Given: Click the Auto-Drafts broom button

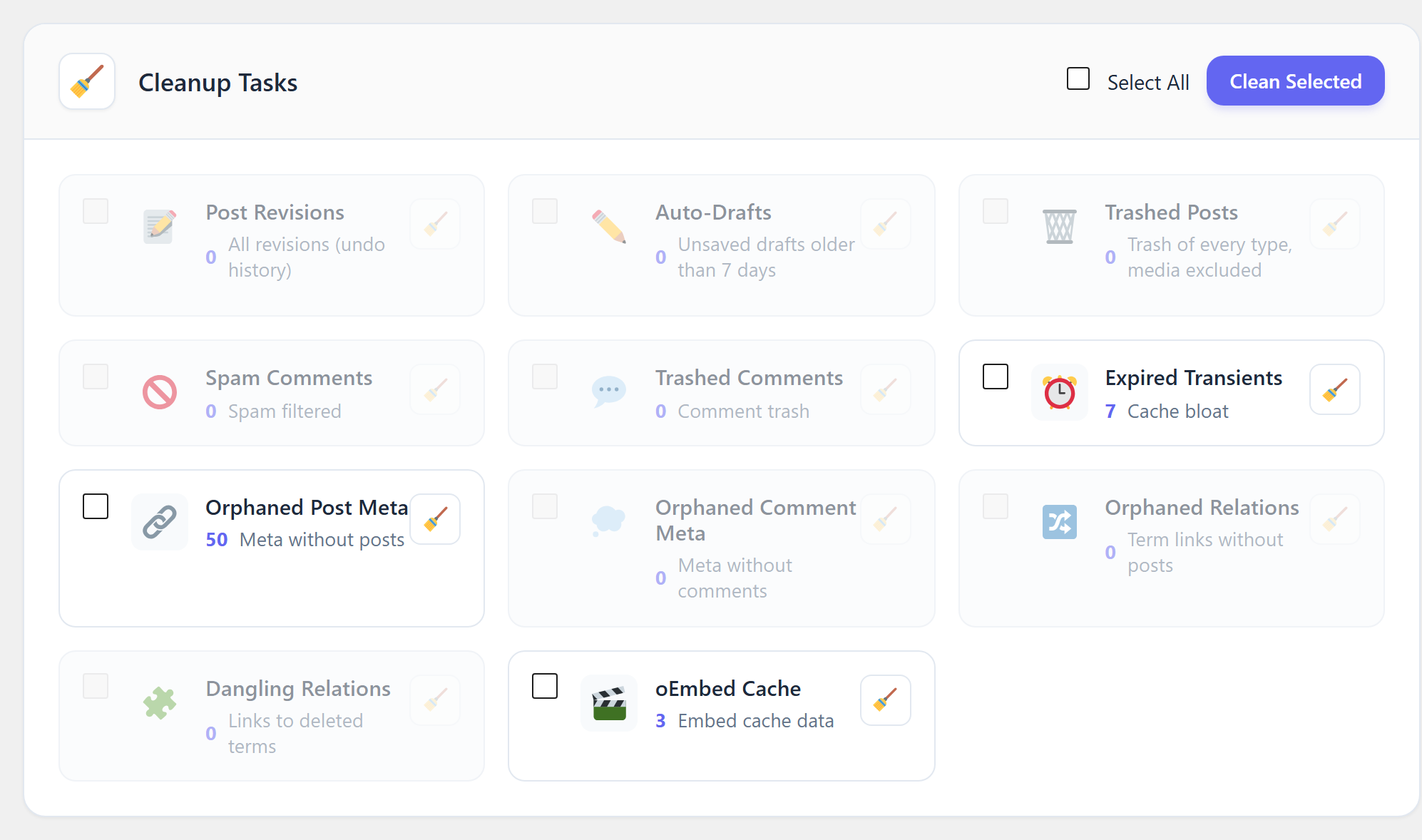Looking at the screenshot, I should [885, 224].
